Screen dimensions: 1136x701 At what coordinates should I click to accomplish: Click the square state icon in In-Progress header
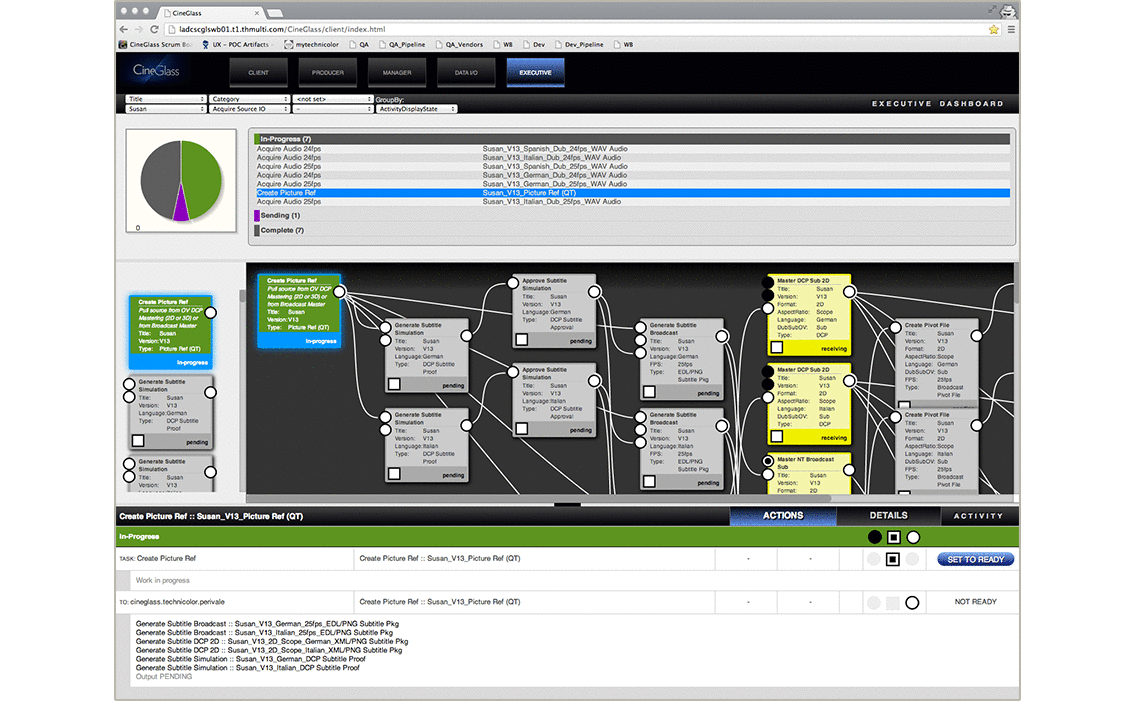(x=894, y=537)
